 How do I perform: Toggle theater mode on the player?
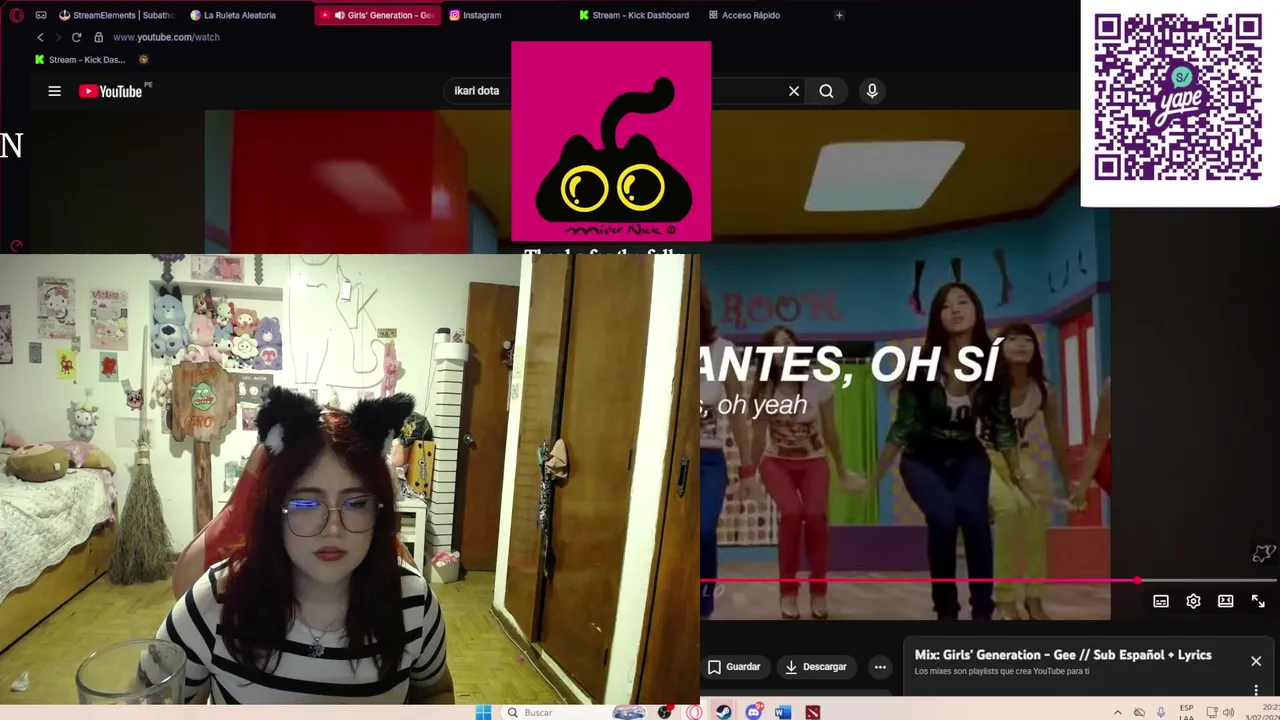pyautogui.click(x=1225, y=601)
